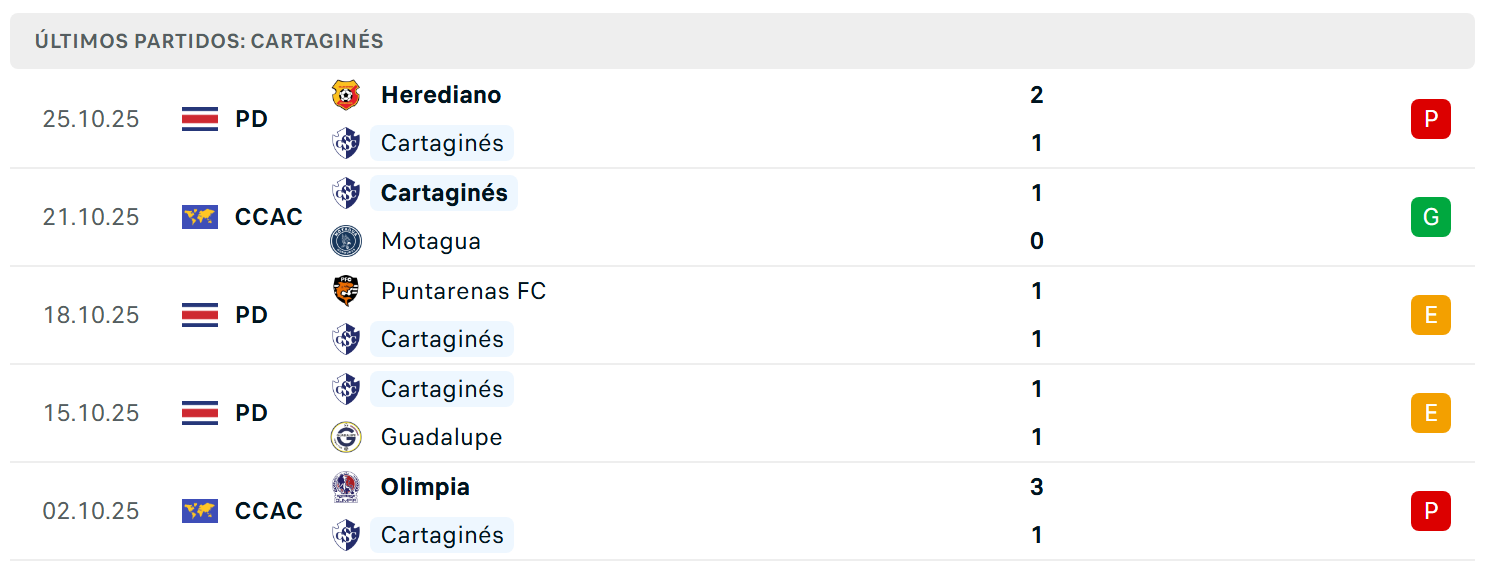Open the Guadalupe team link
Viewport: 1492px width, 573px height.
tap(441, 437)
